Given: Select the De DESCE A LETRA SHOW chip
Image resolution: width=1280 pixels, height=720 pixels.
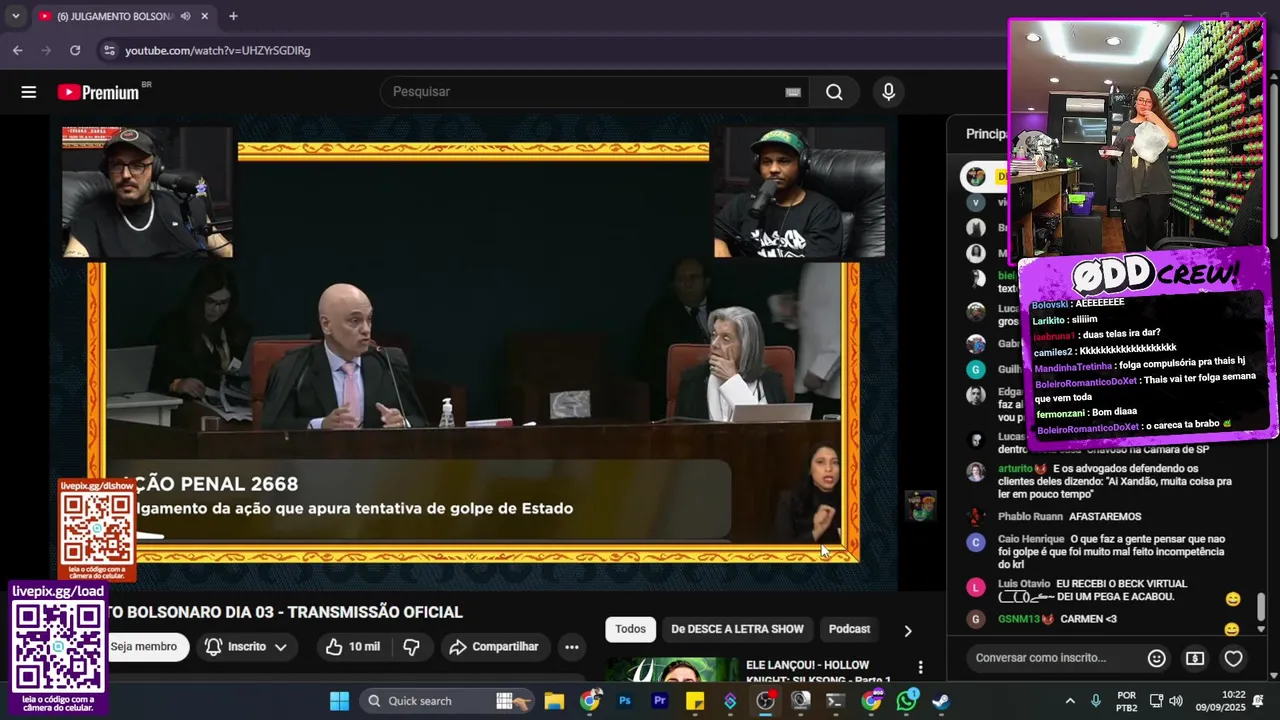Looking at the screenshot, I should click(737, 629).
